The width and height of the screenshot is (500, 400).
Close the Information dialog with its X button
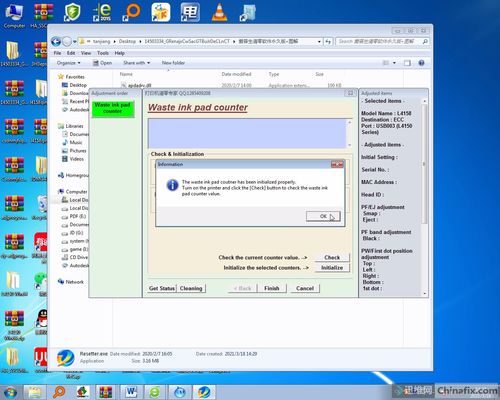tap(337, 164)
